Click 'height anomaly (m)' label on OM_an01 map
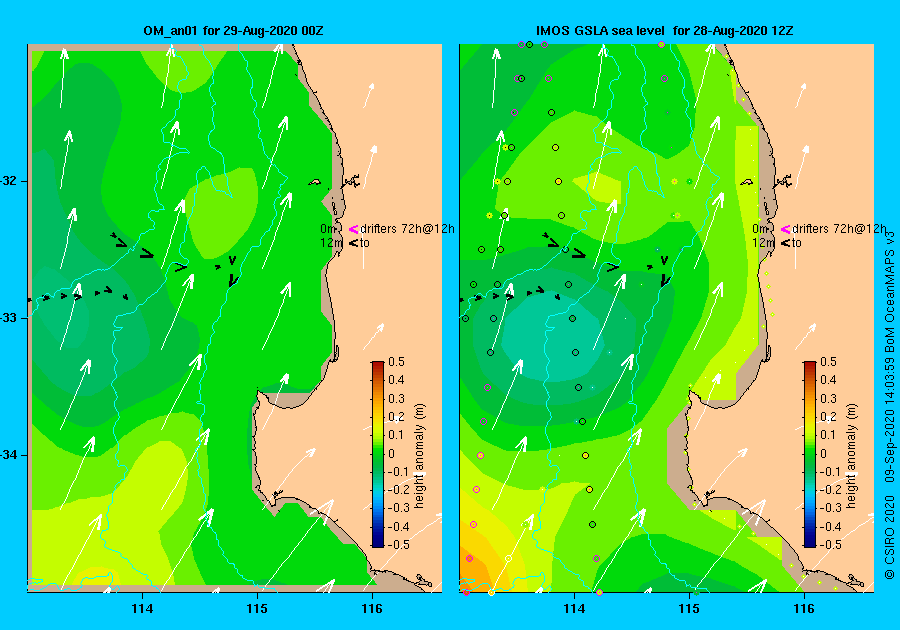 420,456
